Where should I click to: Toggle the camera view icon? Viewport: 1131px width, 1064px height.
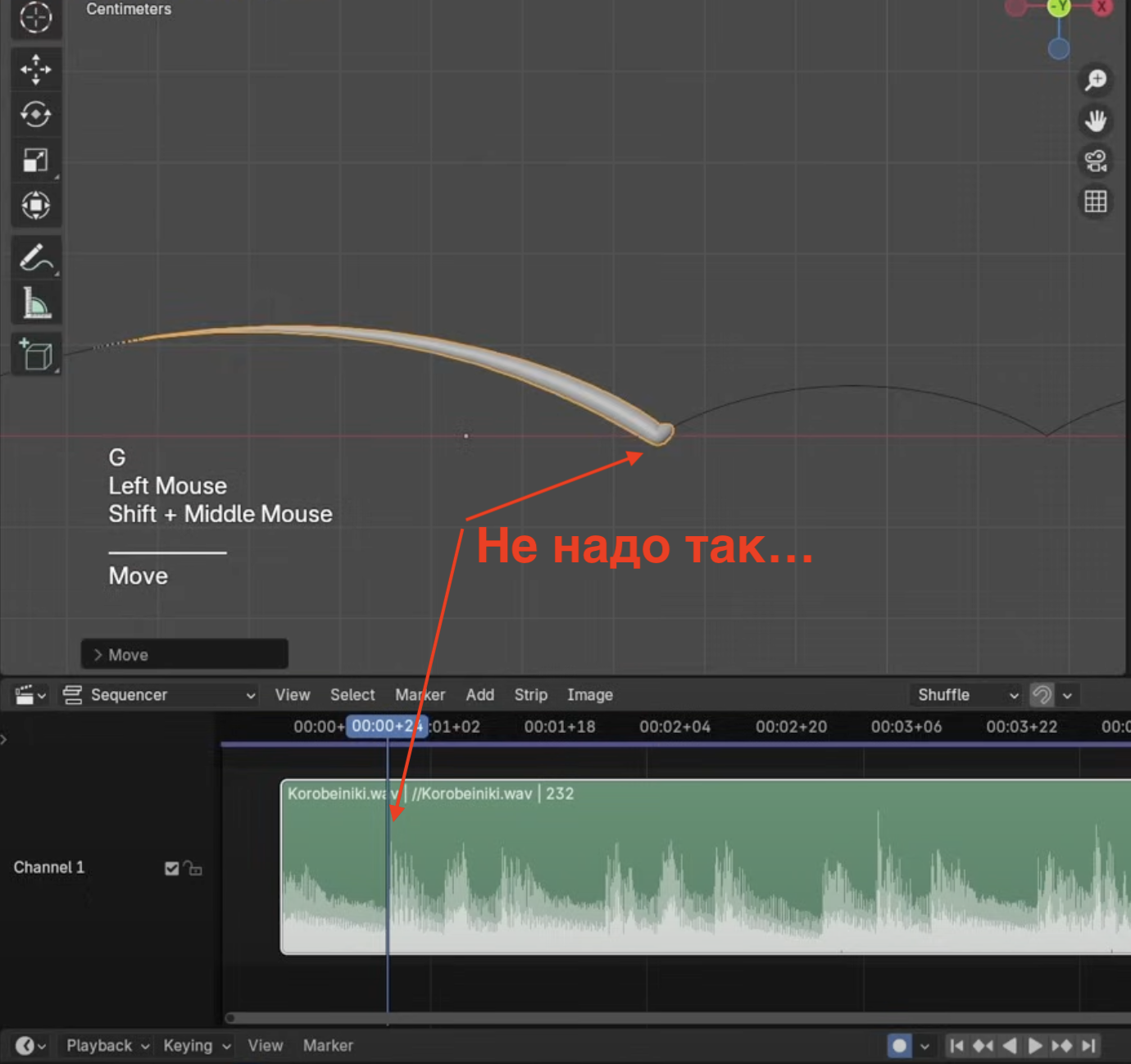tap(1095, 161)
